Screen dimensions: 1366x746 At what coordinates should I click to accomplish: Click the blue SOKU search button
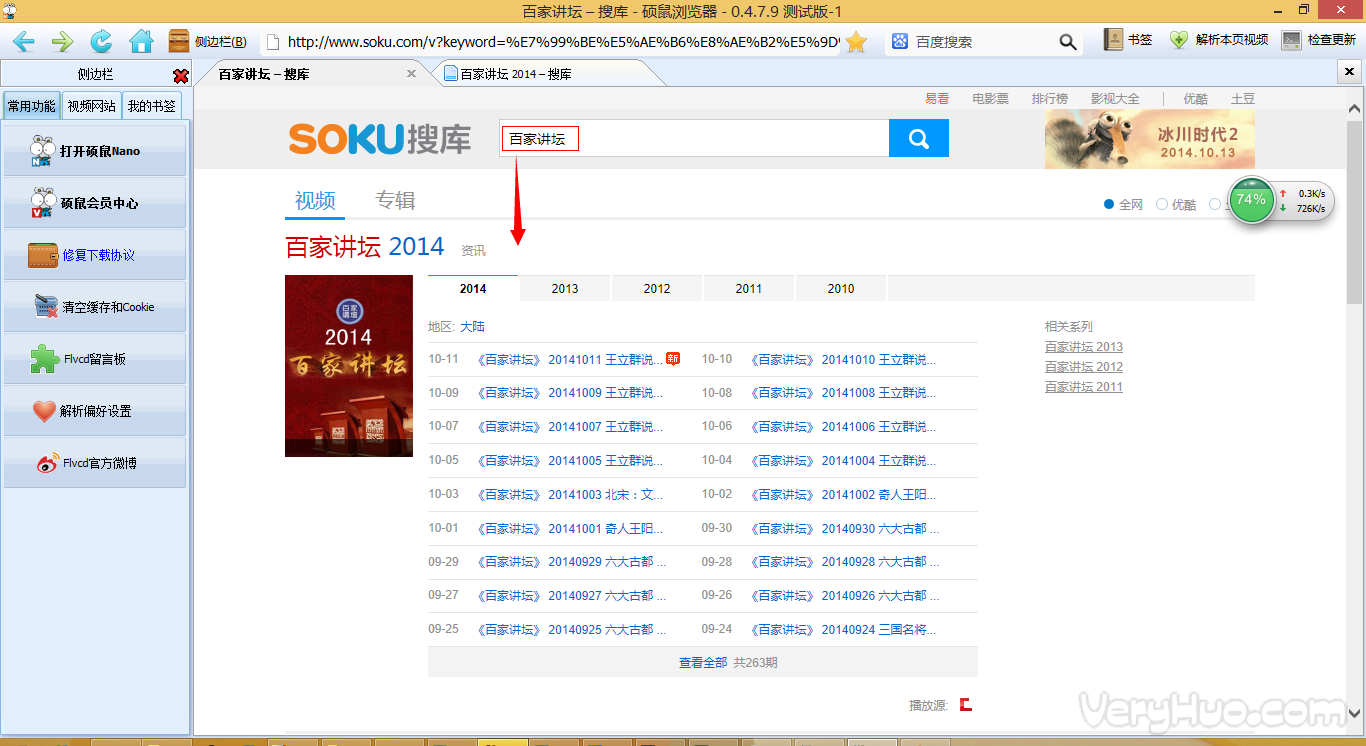coord(919,139)
